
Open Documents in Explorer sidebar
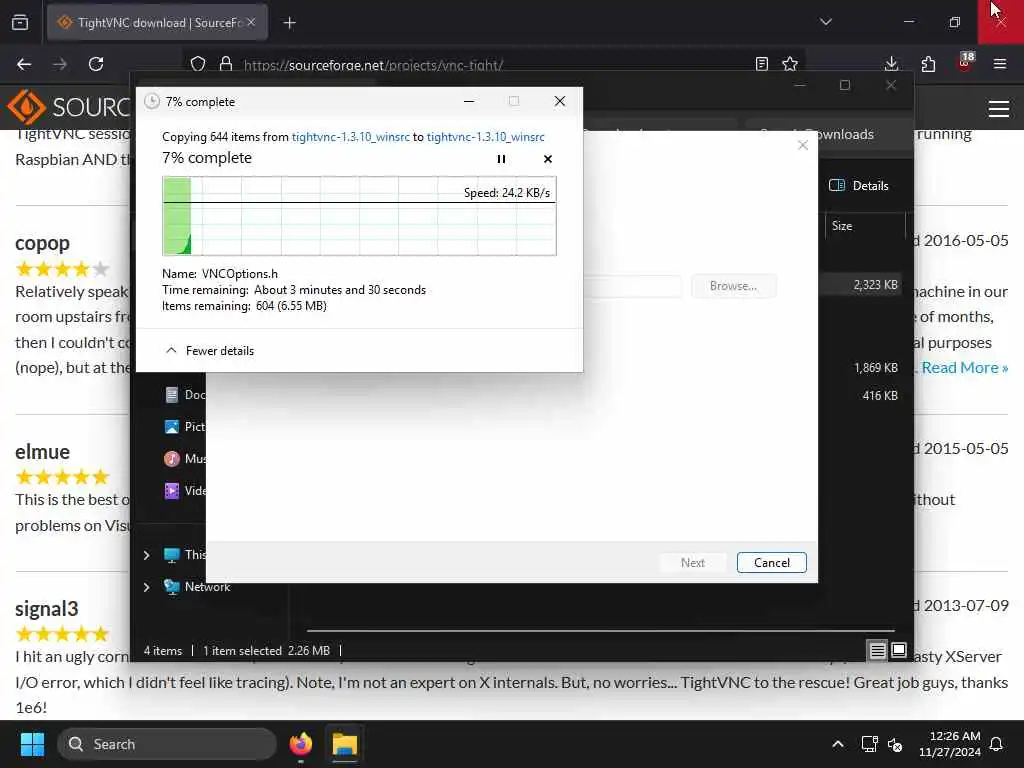(x=185, y=394)
